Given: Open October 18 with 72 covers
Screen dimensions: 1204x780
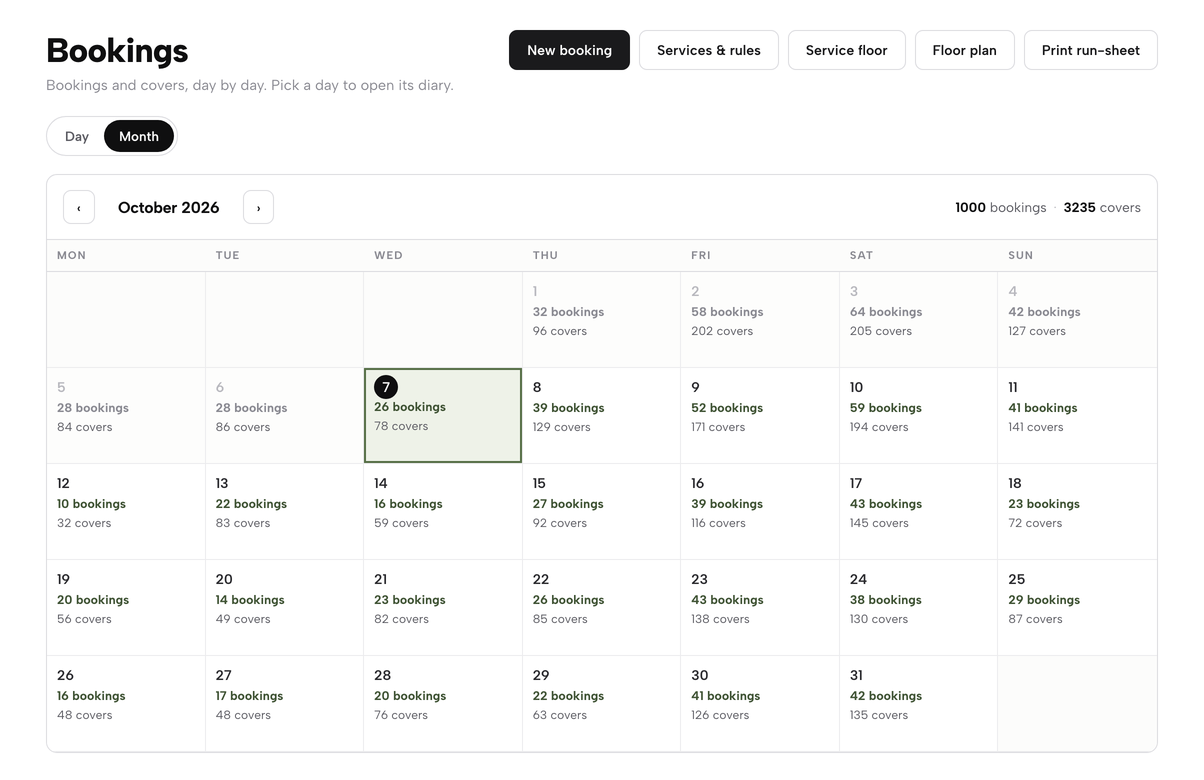Looking at the screenshot, I should (1077, 512).
